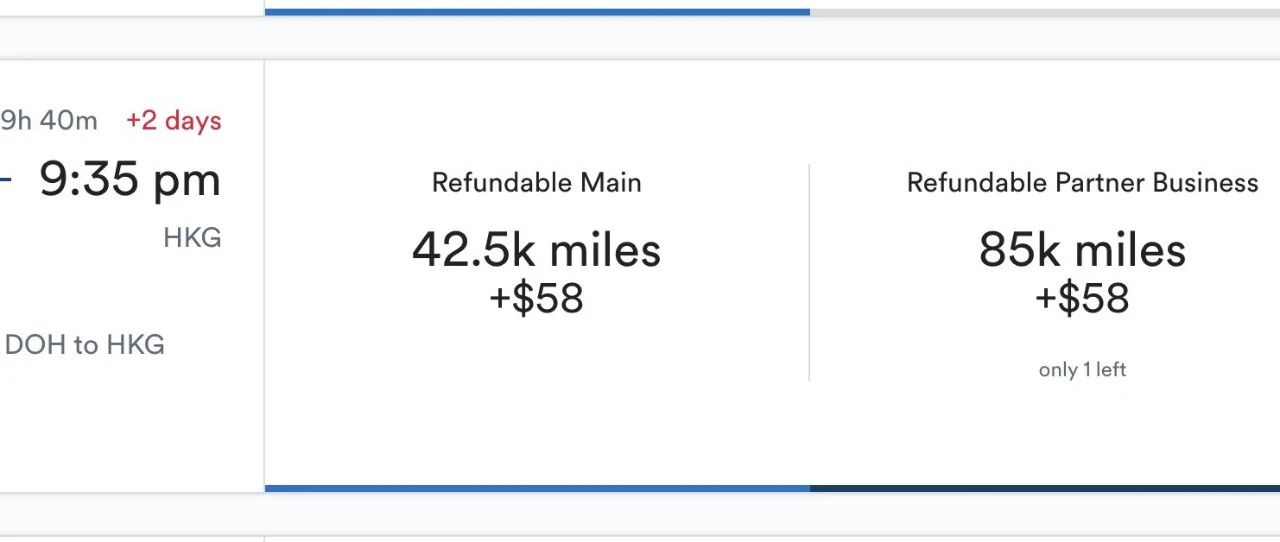Click the 9h 40m flight duration
Screen dimensions: 1280x542
(49, 121)
